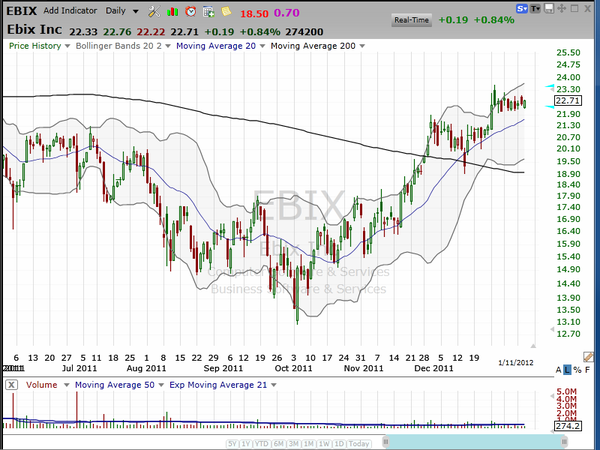Viewport: 600px width, 450px height.
Task: Click the blue S symbol-link icon
Action: [x=521, y=8]
